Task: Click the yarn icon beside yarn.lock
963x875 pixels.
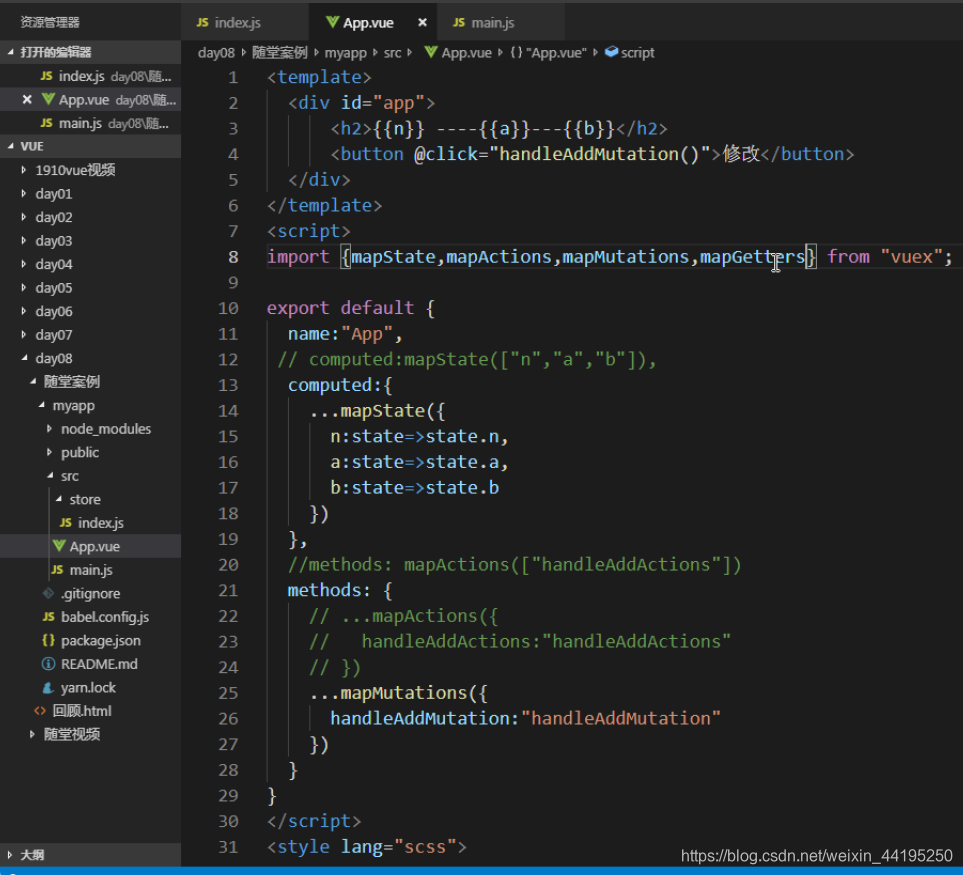Action: (x=48, y=688)
